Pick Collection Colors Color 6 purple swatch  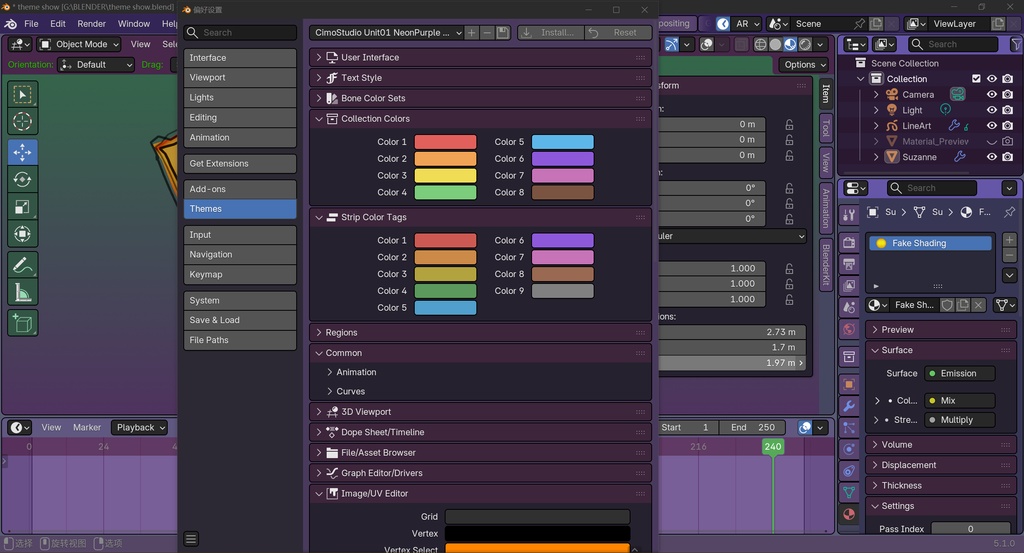click(x=562, y=159)
